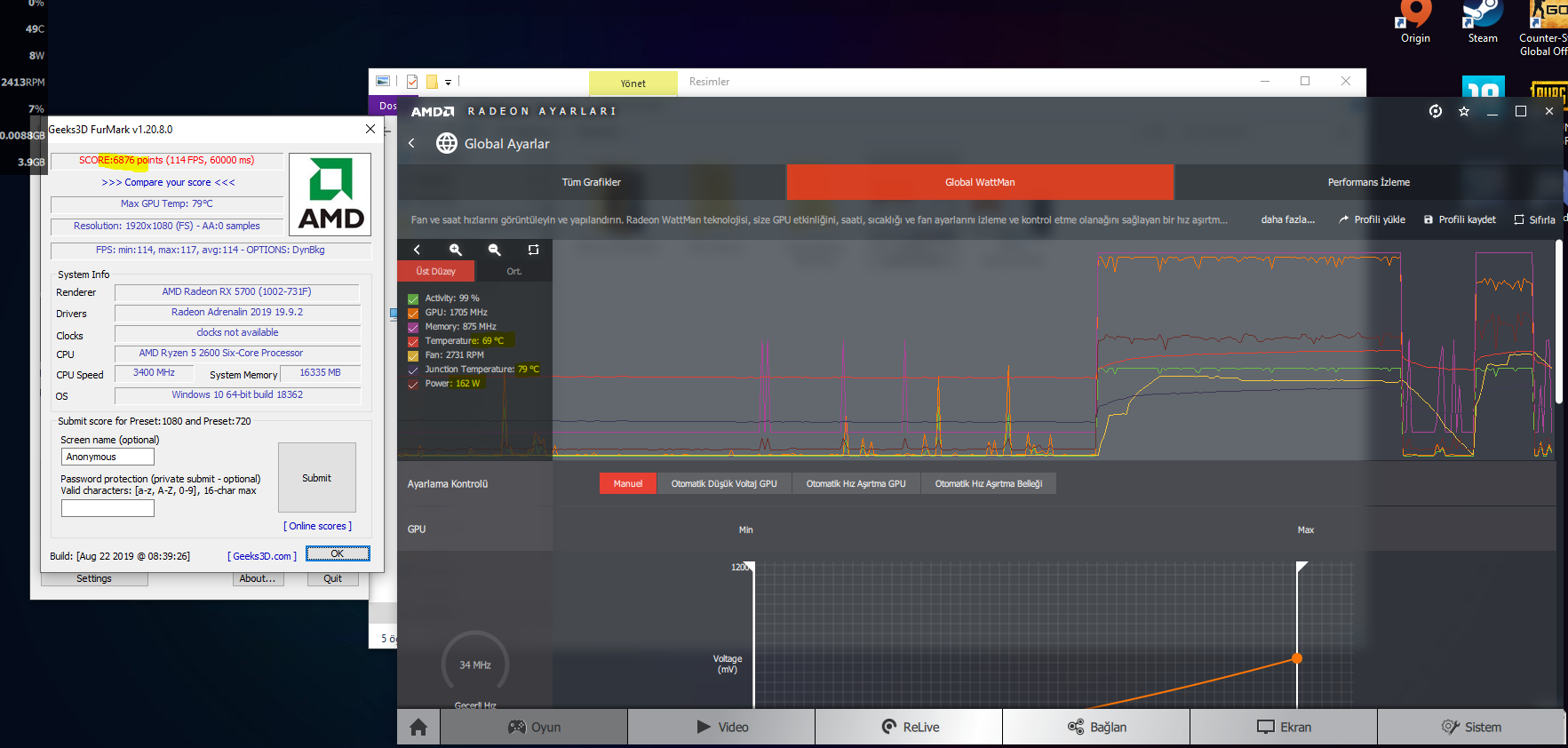Go back with the arrow beside Global Ayarlar

(x=411, y=143)
